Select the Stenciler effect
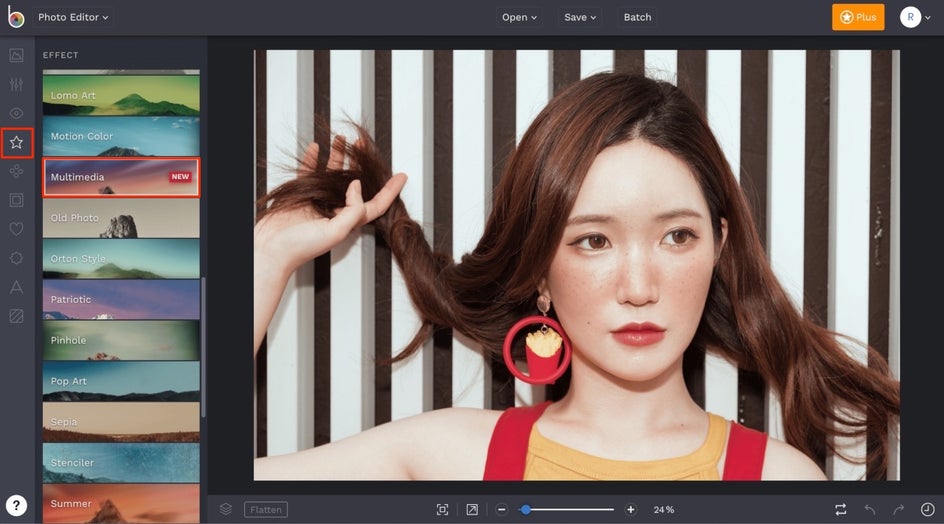The height and width of the screenshot is (524, 944). pos(121,463)
